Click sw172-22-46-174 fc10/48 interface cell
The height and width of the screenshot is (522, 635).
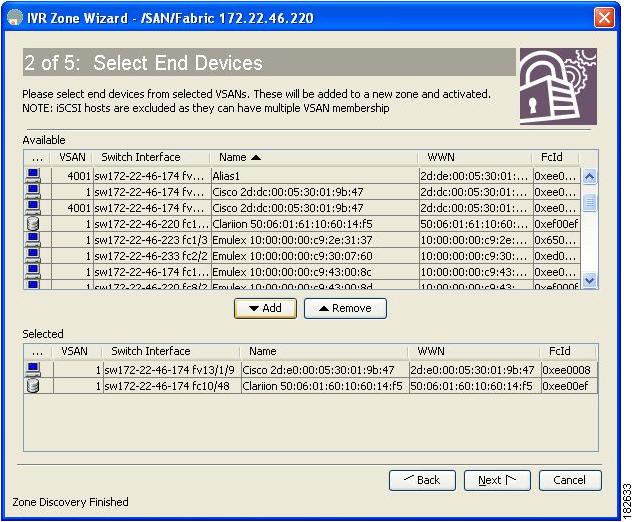(x=172, y=386)
